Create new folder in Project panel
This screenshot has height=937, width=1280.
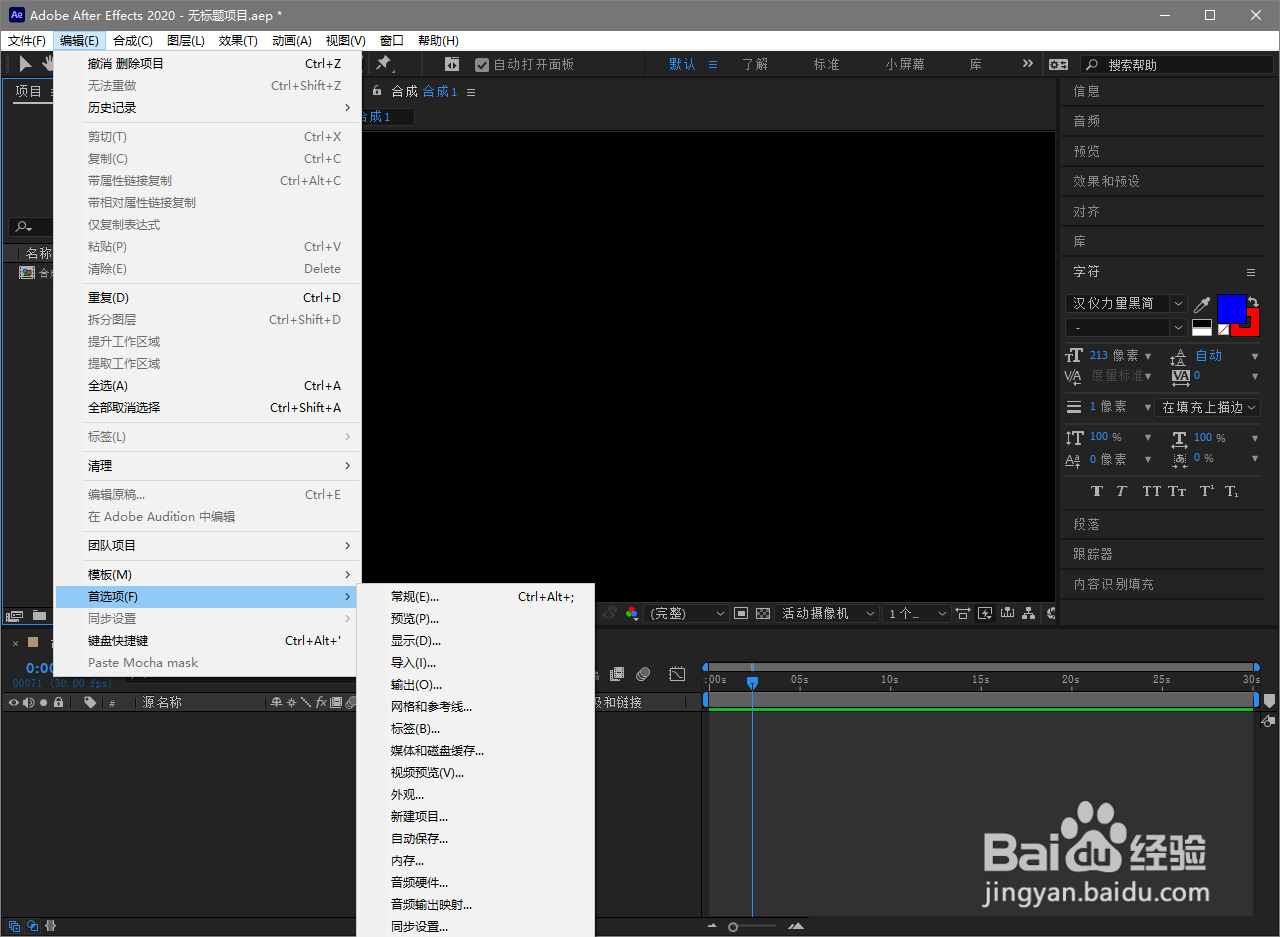point(39,616)
